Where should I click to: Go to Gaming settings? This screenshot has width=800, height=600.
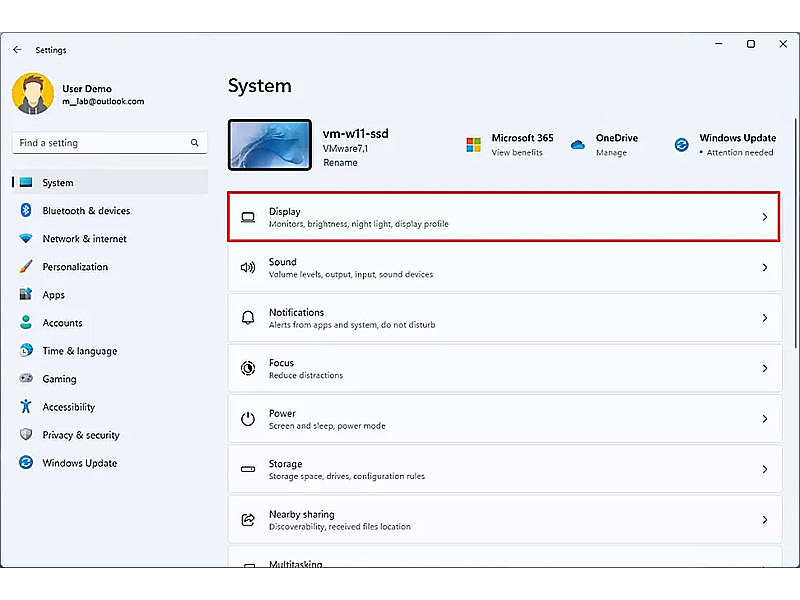point(110,379)
